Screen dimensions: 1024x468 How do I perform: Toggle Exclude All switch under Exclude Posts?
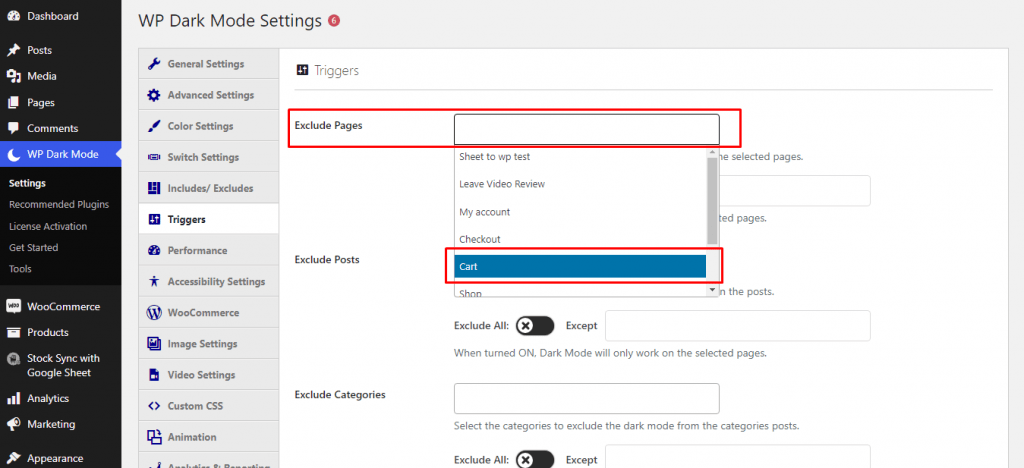coord(535,326)
